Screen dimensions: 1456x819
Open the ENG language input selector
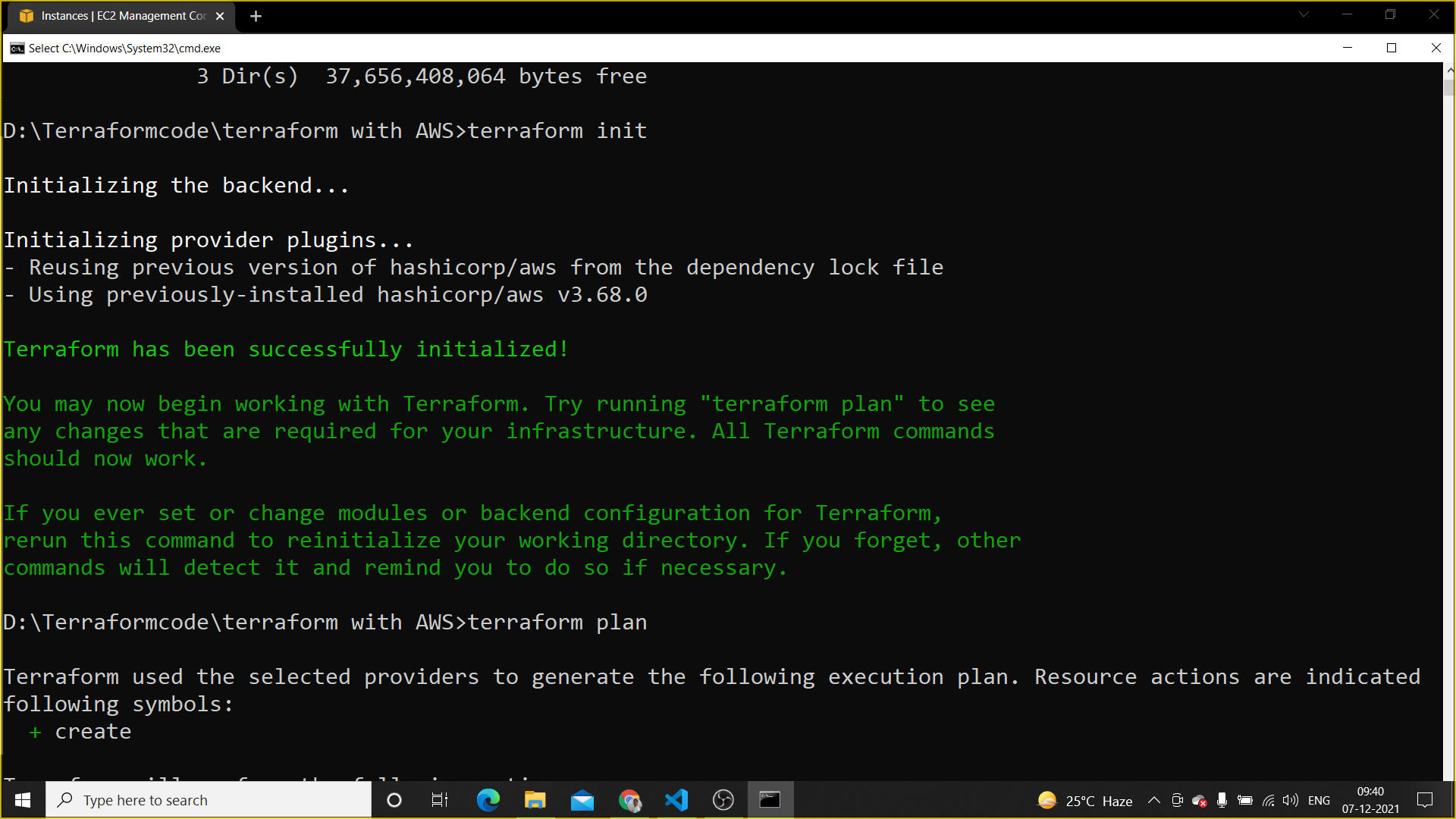coord(1319,800)
